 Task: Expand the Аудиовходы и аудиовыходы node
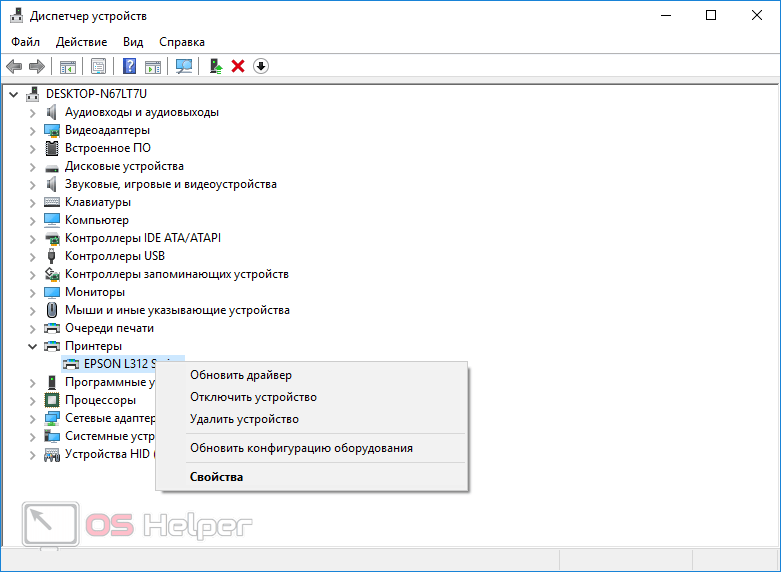tap(32, 113)
